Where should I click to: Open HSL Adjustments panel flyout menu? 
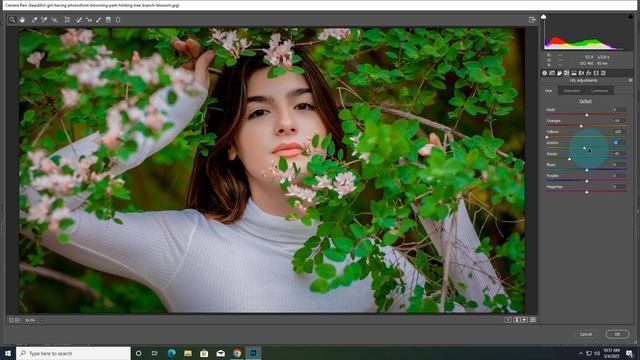tap(630, 80)
